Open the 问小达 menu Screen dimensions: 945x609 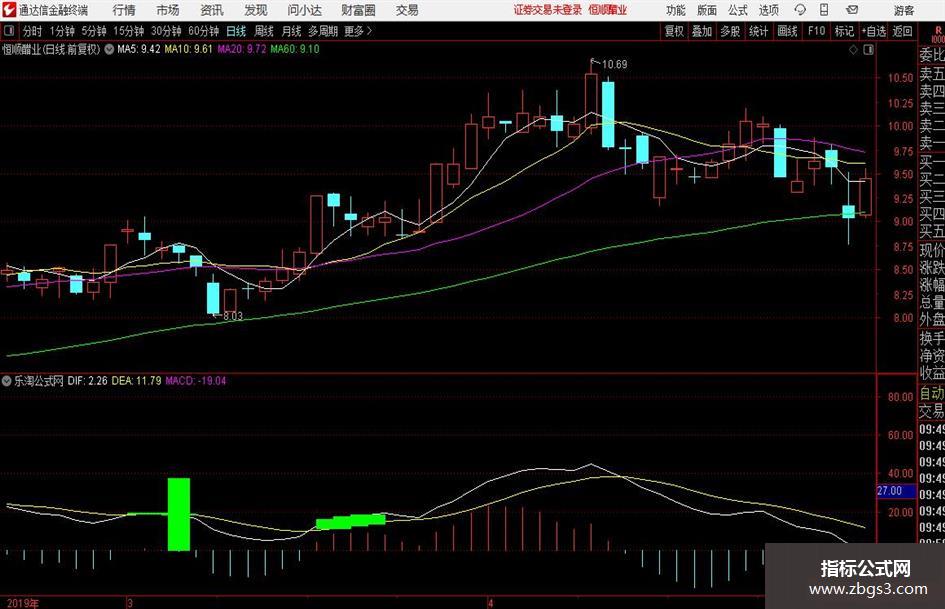click(x=304, y=10)
